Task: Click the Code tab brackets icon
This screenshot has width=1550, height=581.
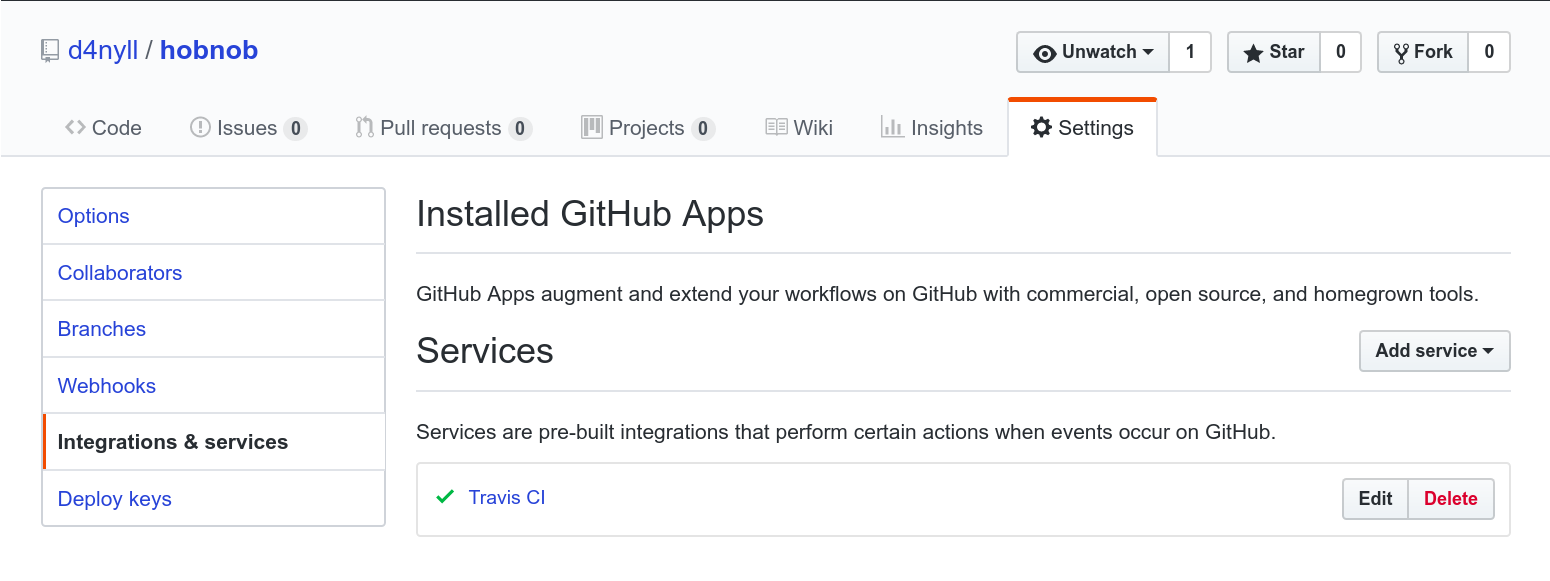Action: [75, 127]
